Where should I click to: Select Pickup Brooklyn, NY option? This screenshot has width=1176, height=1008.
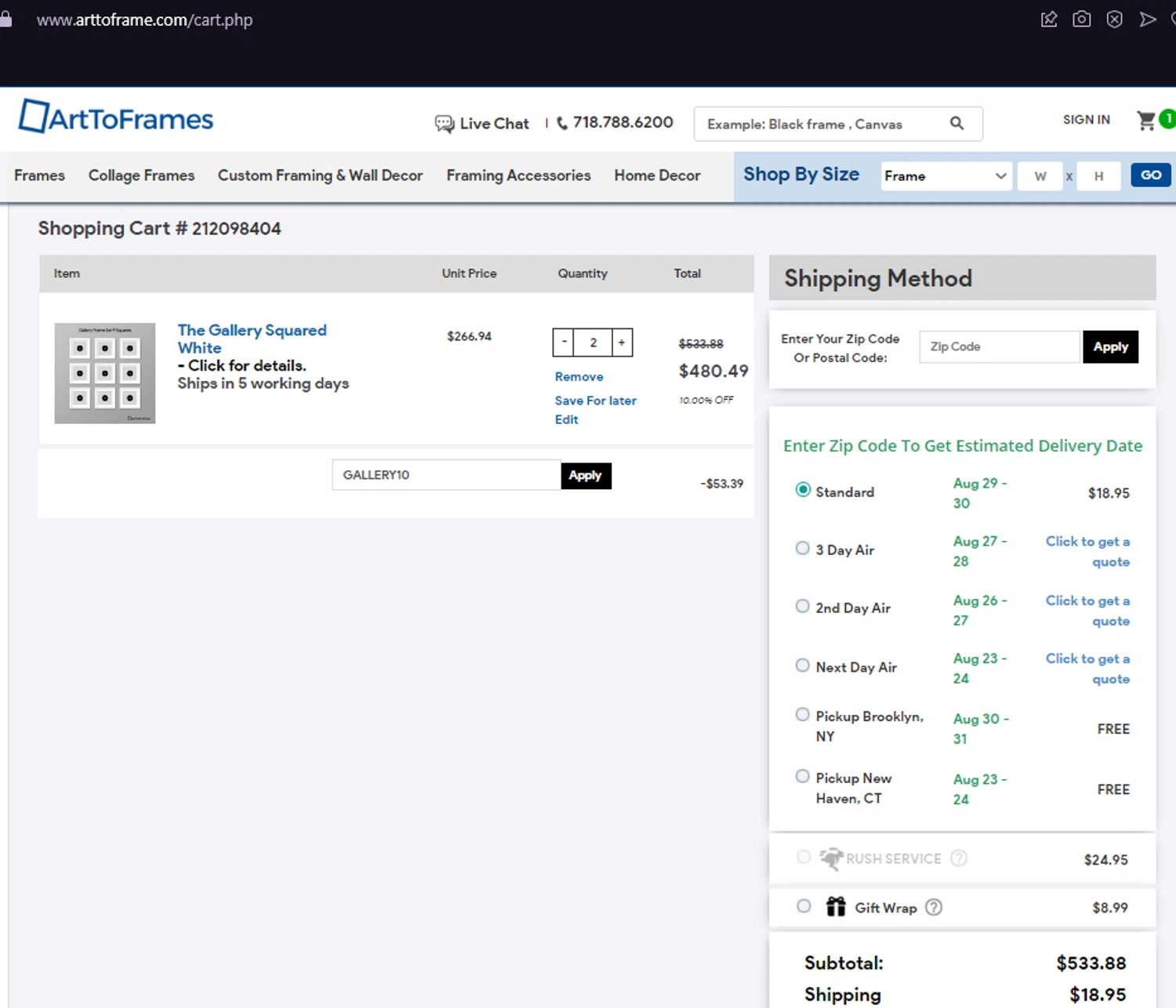(803, 714)
